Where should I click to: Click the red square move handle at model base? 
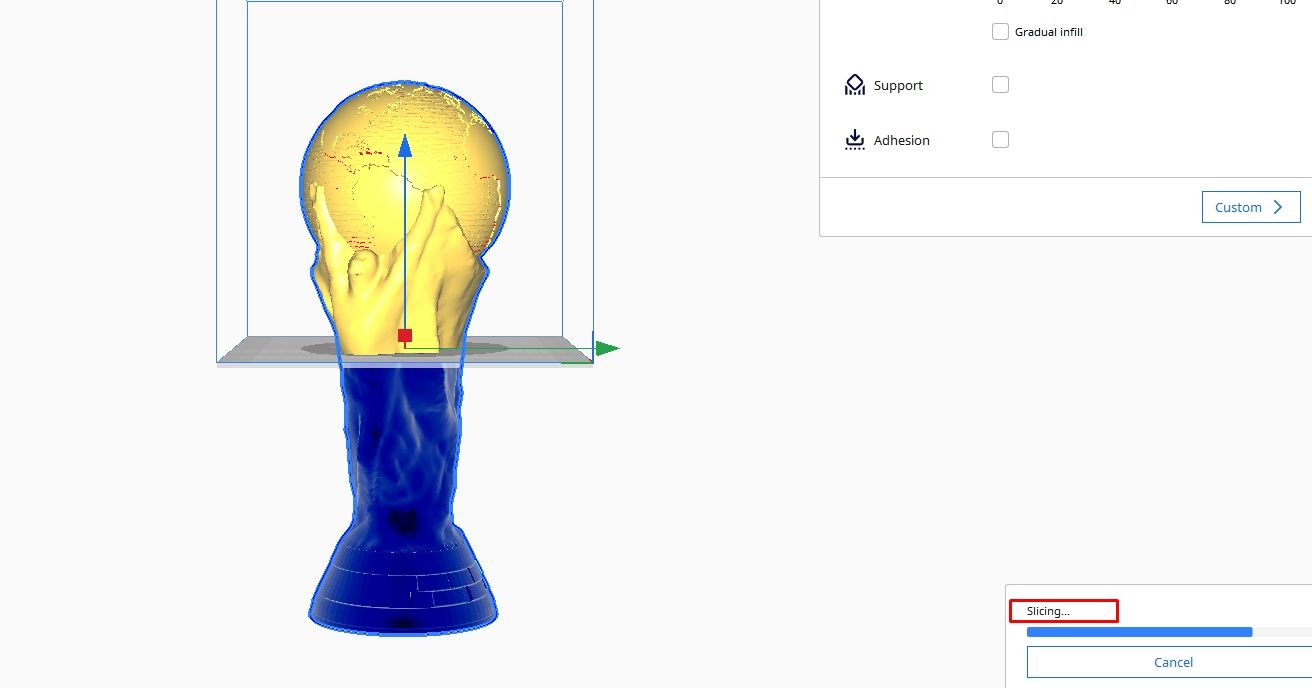click(x=404, y=335)
